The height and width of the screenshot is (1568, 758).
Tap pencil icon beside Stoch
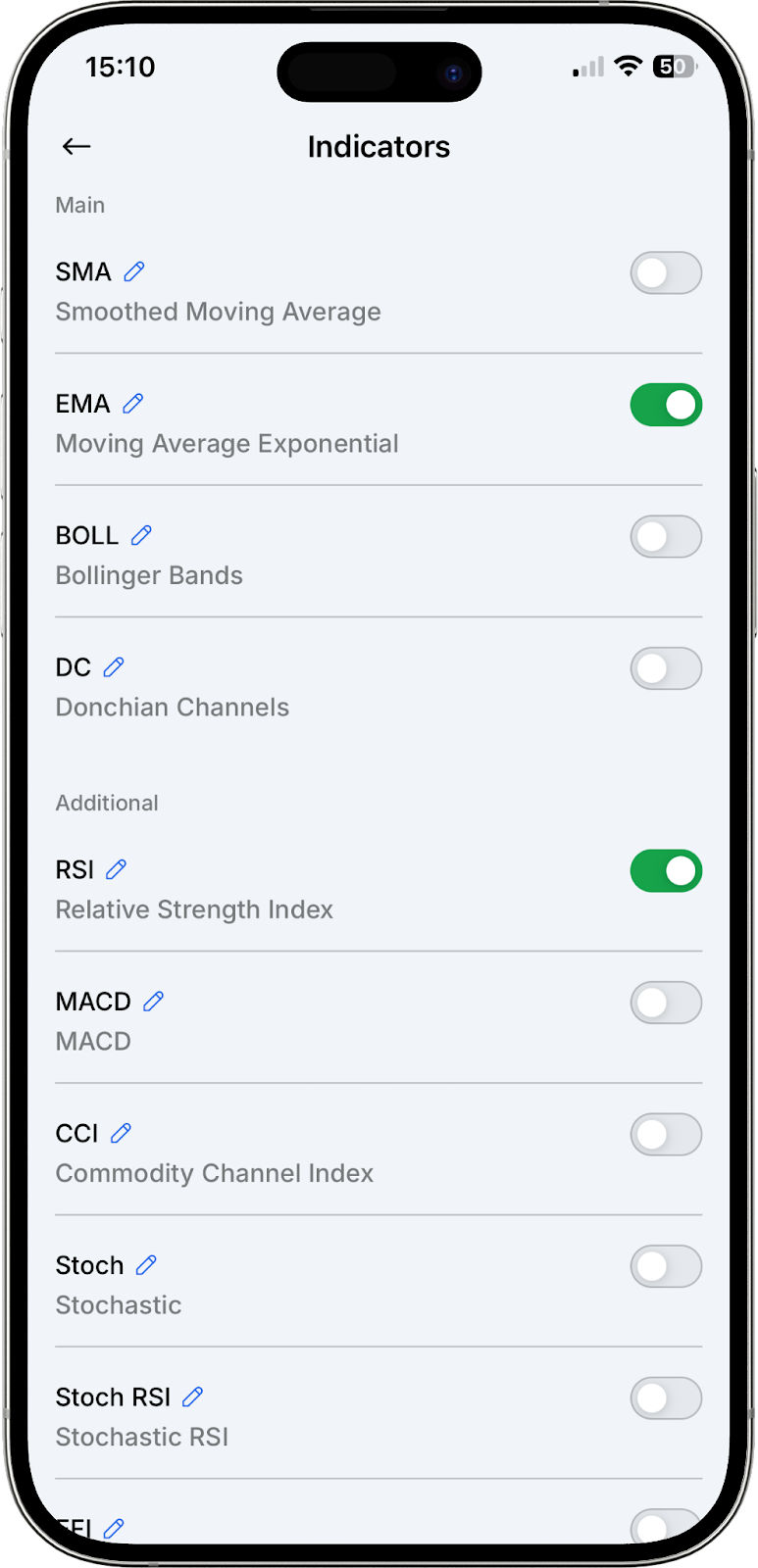click(x=146, y=1265)
